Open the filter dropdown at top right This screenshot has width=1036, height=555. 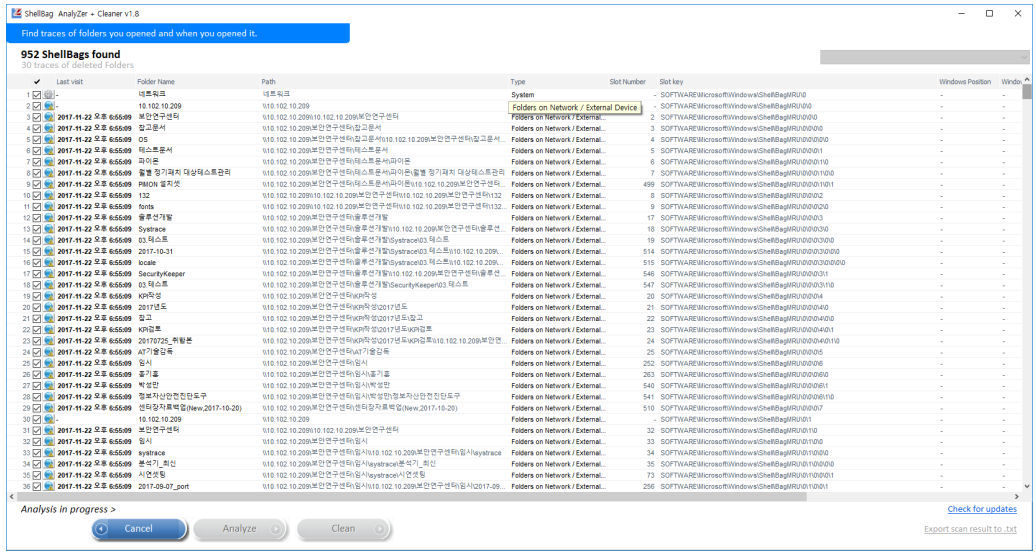pyautogui.click(x=924, y=57)
